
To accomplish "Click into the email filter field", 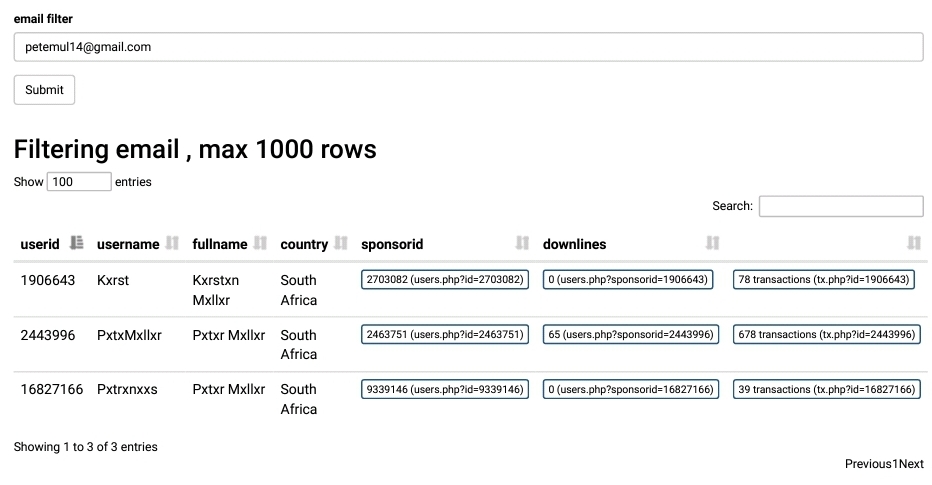I will tap(468, 47).
